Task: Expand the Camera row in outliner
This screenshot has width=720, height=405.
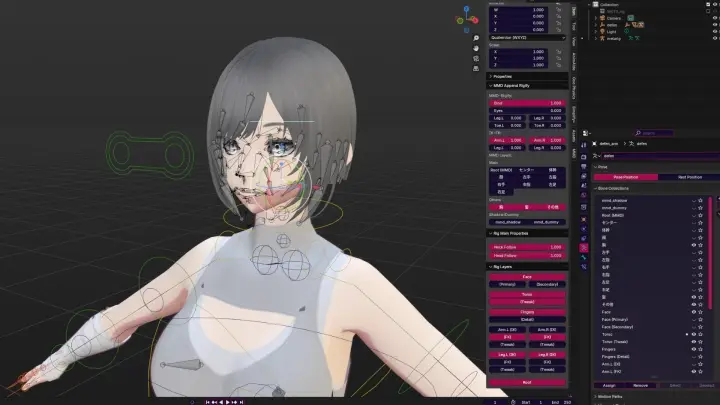Action: tap(596, 18)
